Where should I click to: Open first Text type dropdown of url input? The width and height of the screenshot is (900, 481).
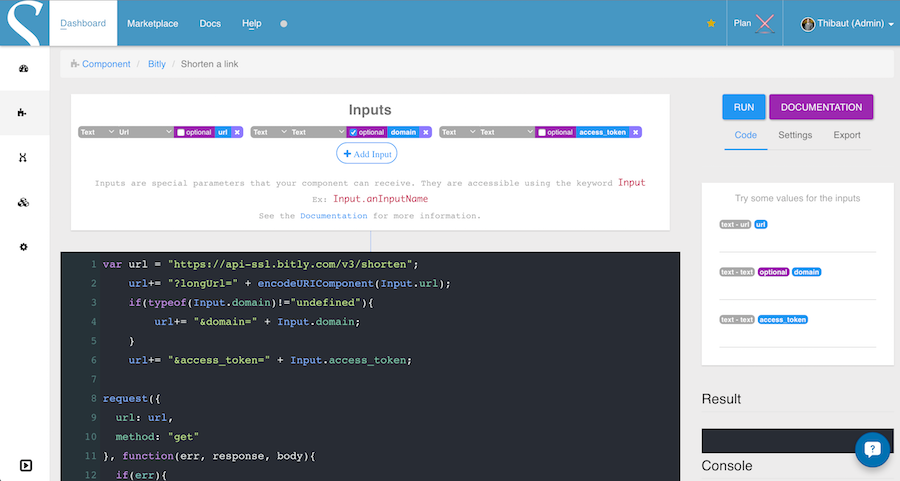[x=97, y=132]
